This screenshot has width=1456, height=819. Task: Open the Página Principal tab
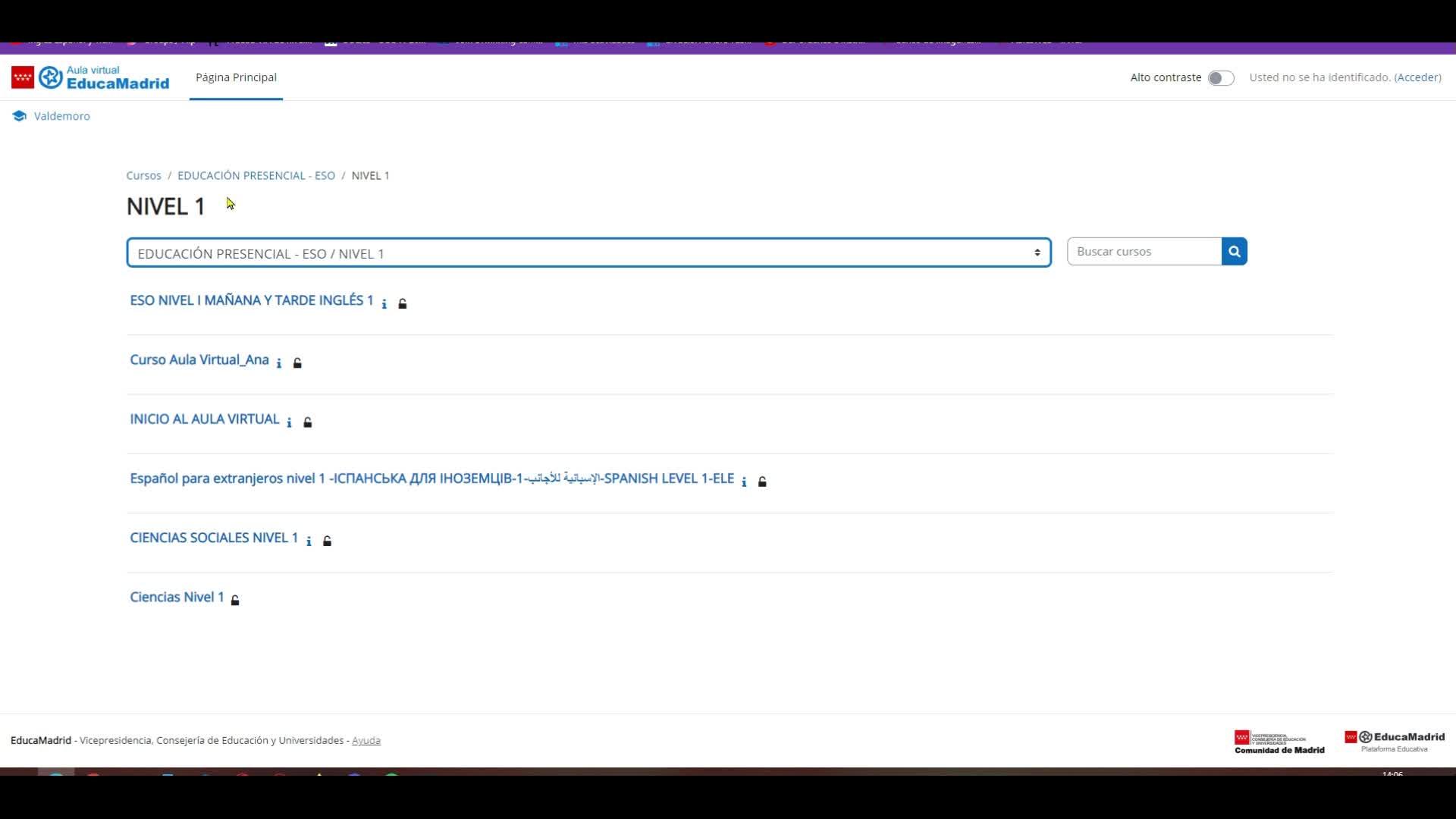pos(236,77)
